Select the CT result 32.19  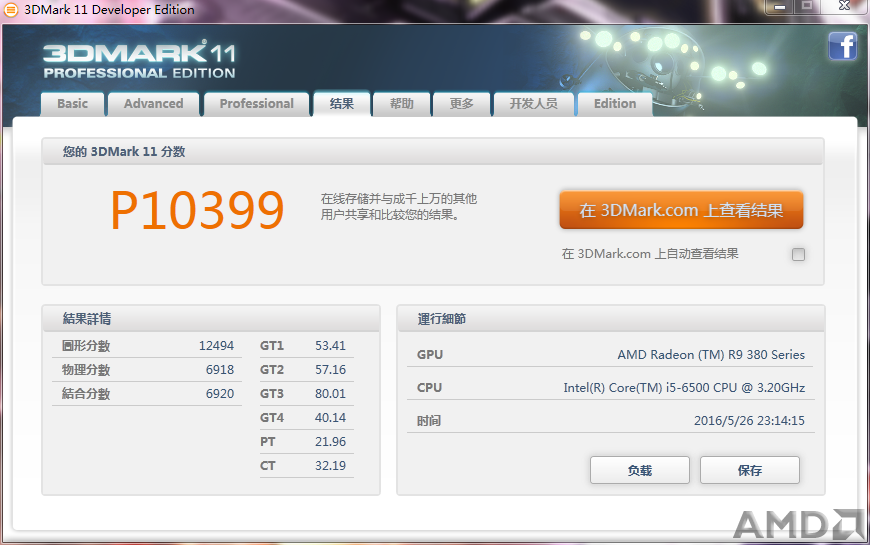[x=330, y=466]
